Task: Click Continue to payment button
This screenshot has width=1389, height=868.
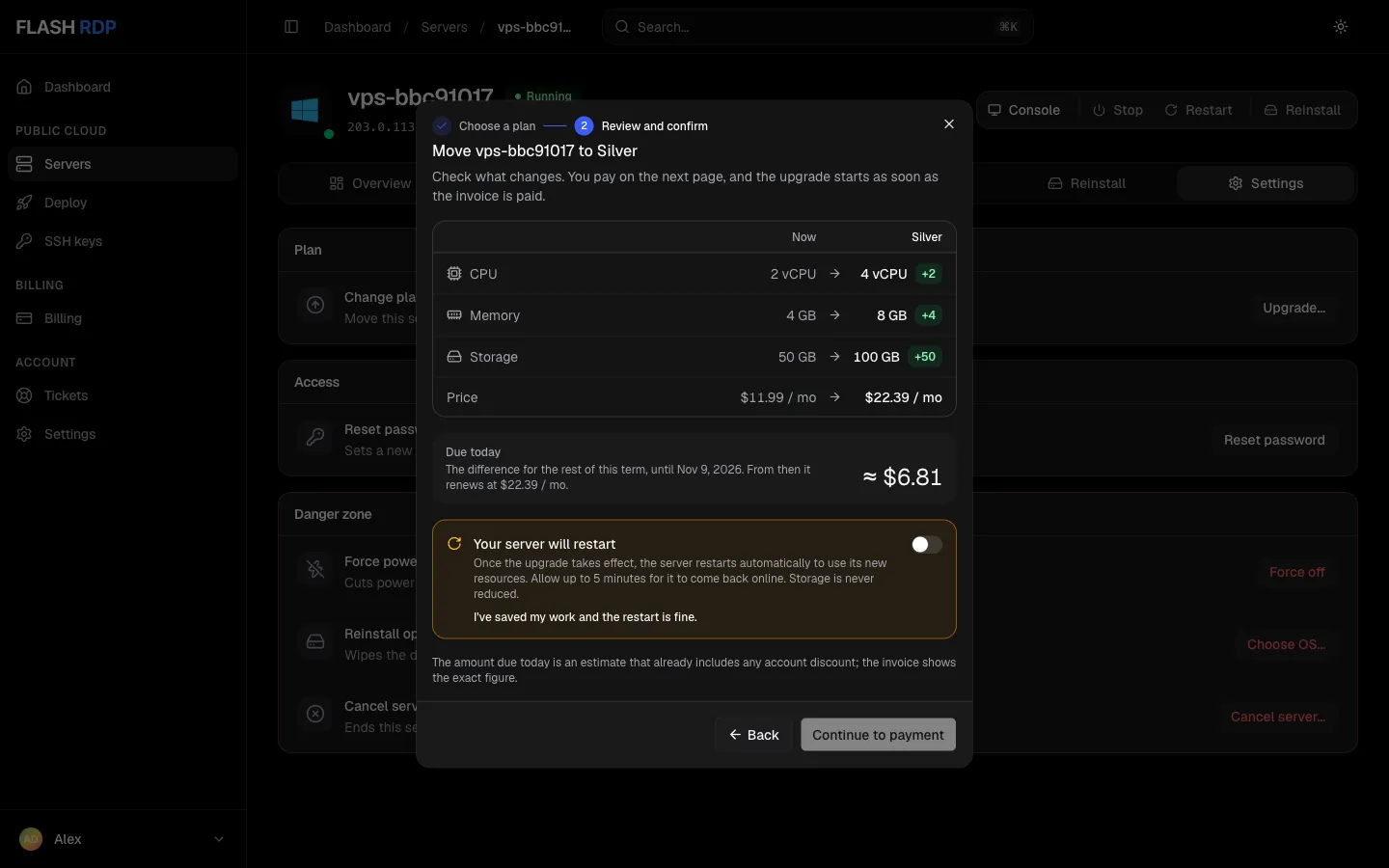Action: click(878, 735)
